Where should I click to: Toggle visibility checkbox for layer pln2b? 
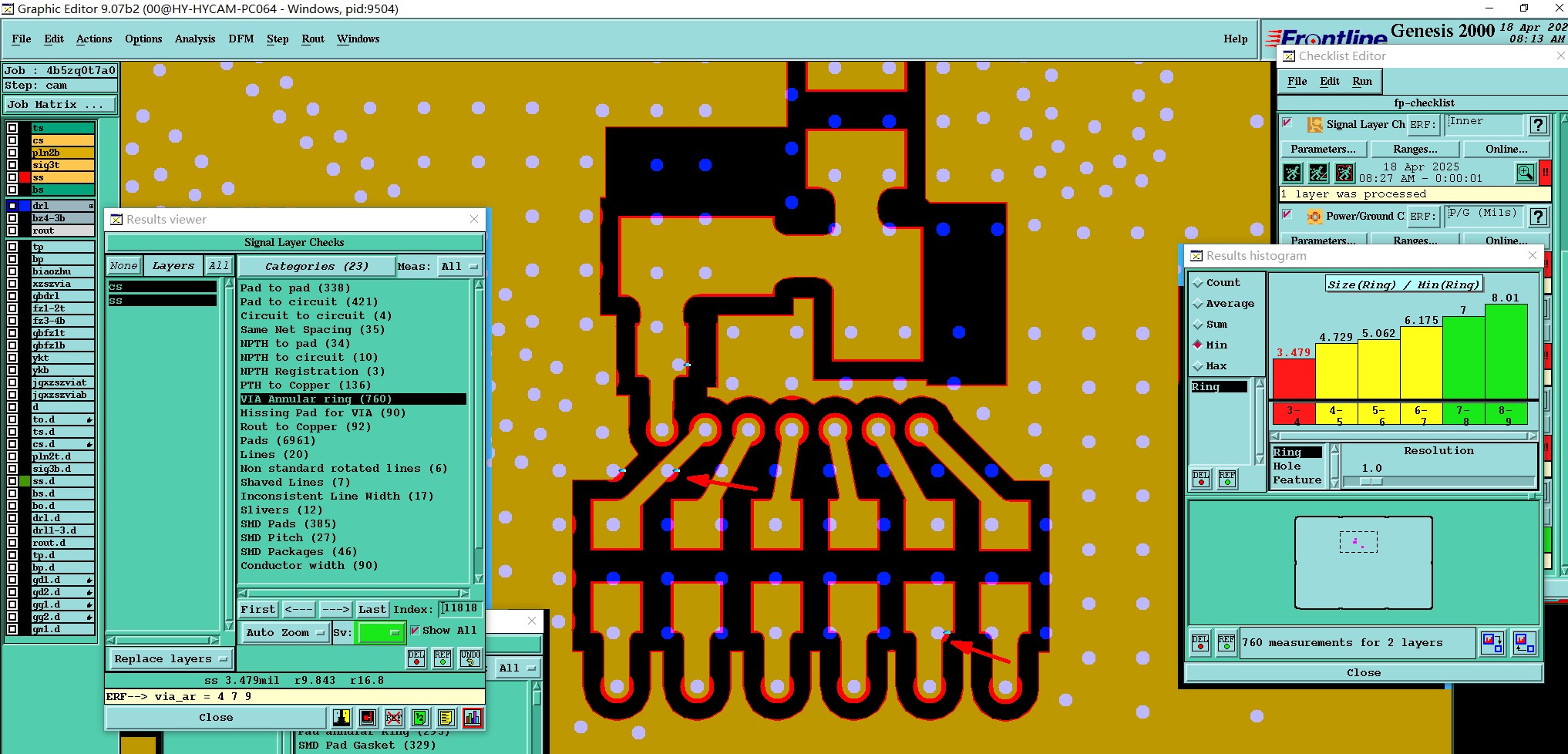coord(12,153)
